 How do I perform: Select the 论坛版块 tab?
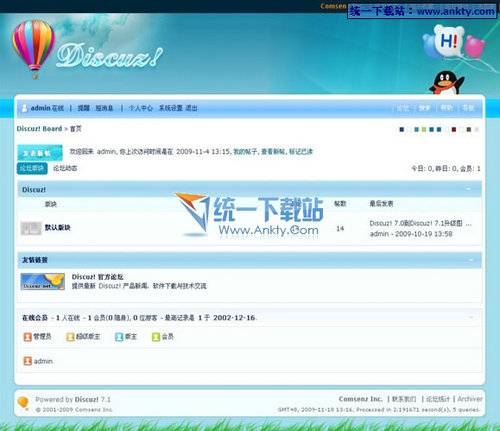point(32,168)
